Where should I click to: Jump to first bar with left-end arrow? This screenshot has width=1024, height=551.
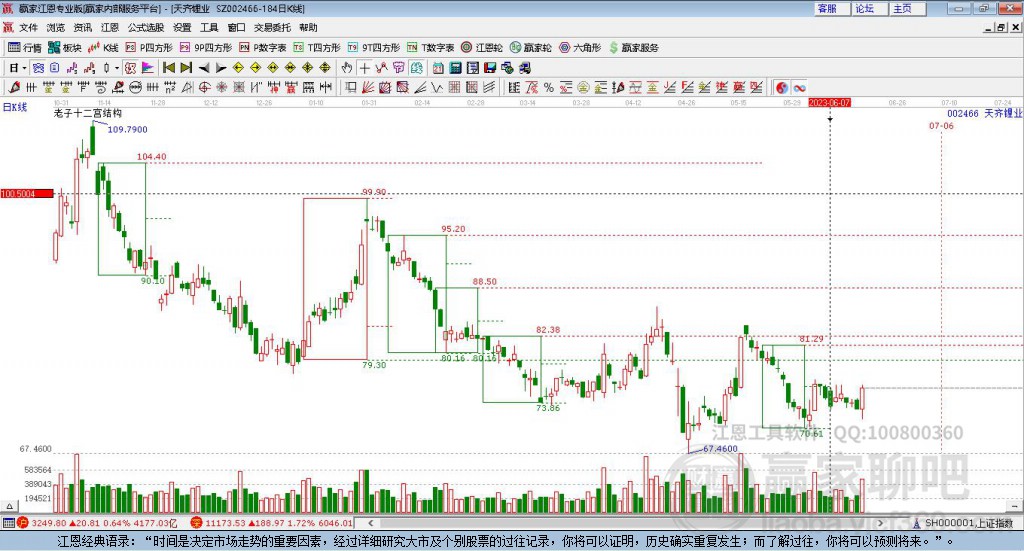168,68
